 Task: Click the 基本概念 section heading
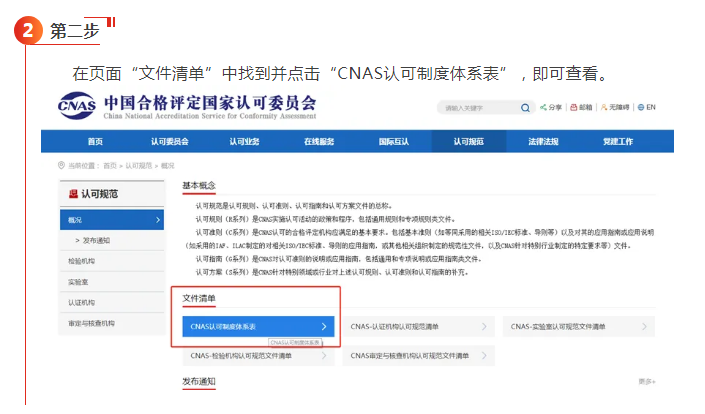199,185
